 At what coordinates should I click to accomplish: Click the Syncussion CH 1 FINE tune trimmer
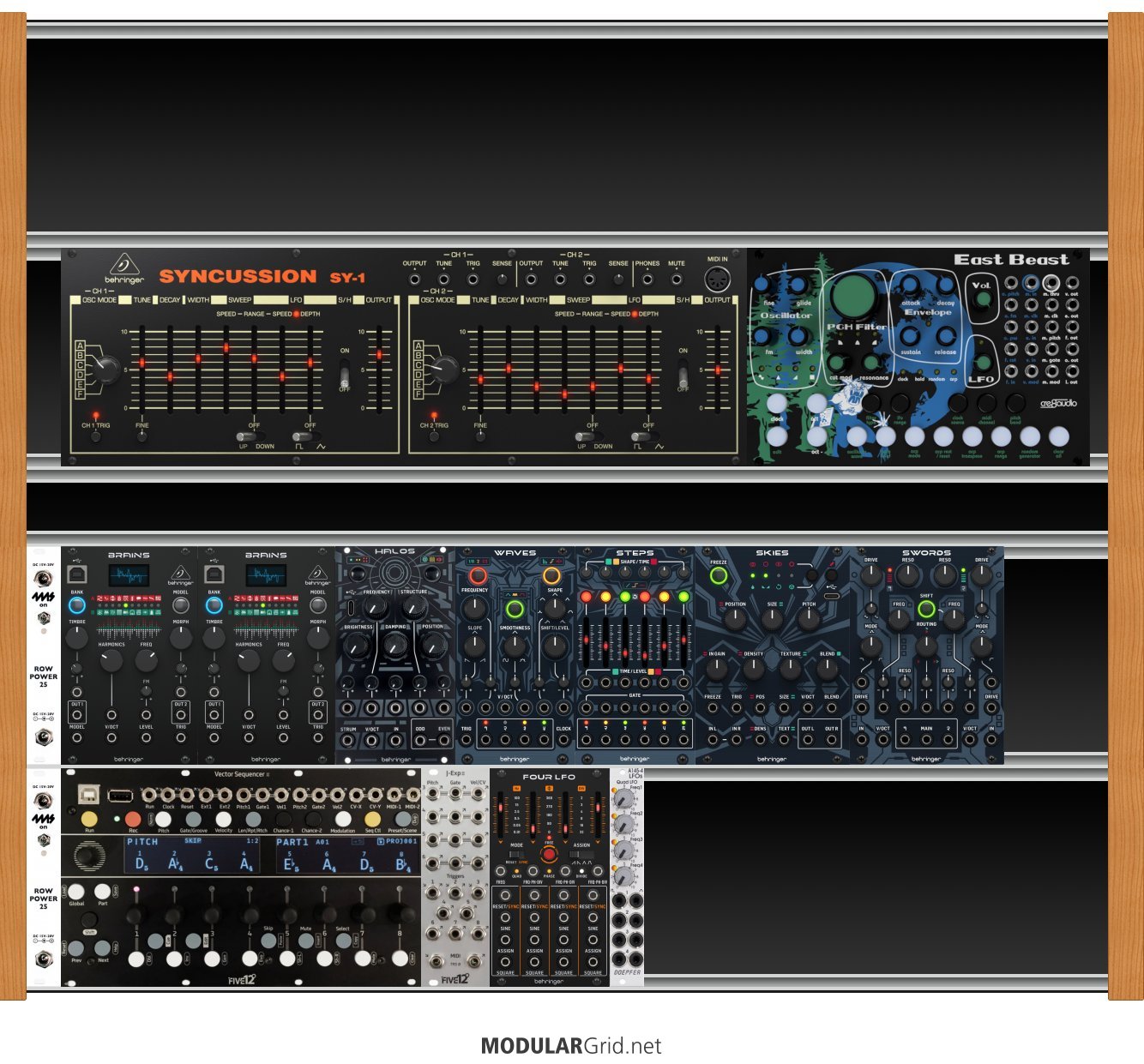(x=142, y=436)
